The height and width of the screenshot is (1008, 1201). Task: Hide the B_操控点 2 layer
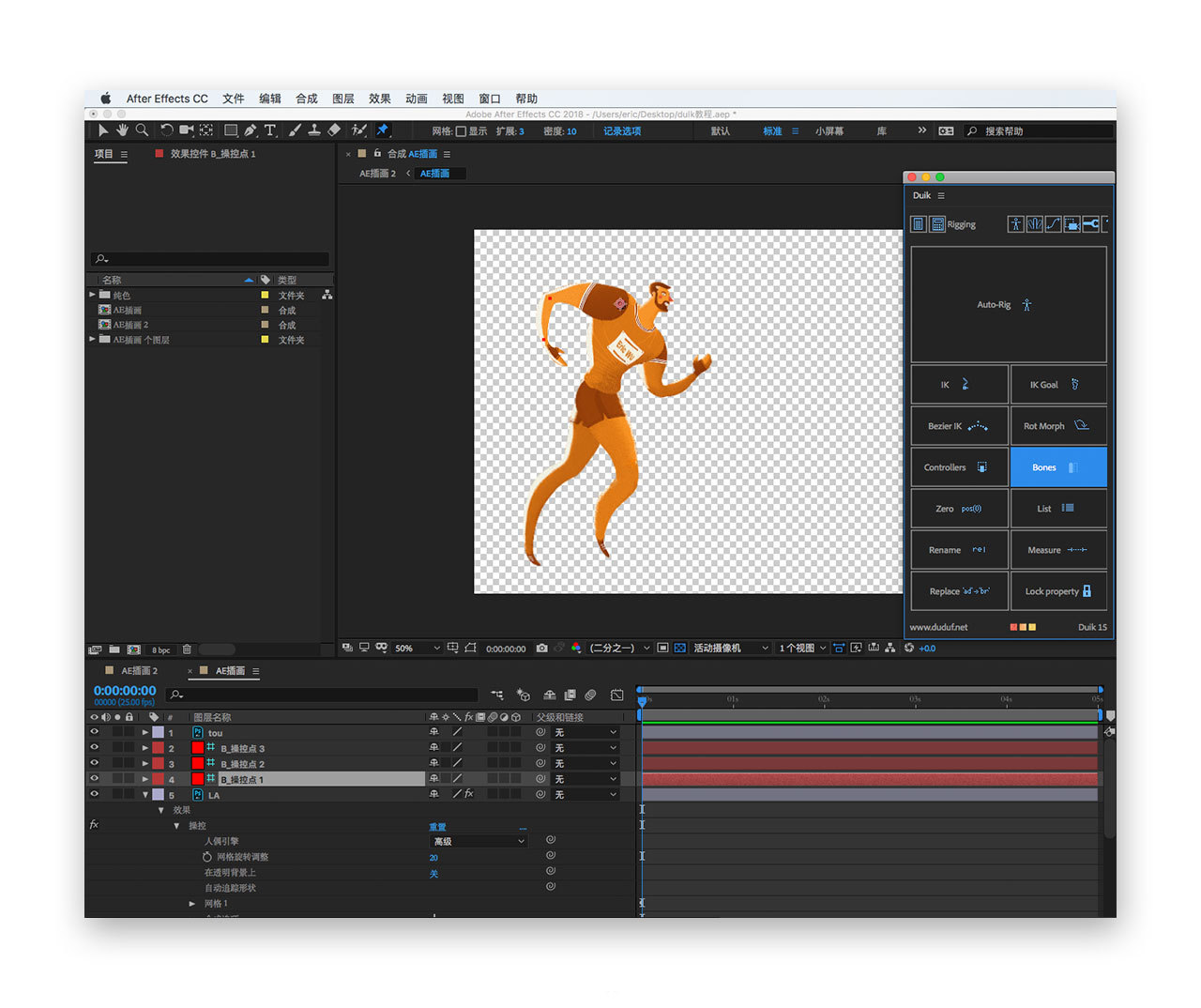click(94, 763)
